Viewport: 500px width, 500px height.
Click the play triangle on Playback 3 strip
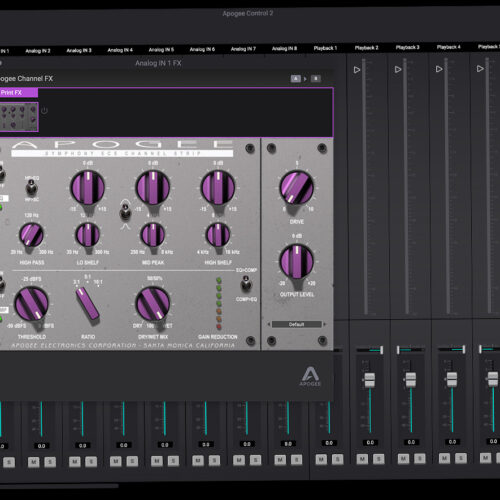[398, 69]
